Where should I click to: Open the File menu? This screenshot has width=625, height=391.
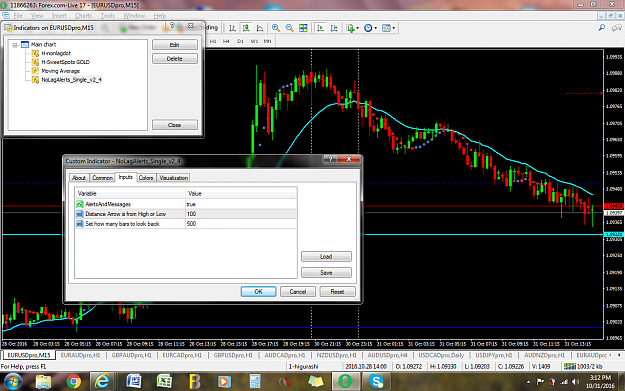point(18,16)
